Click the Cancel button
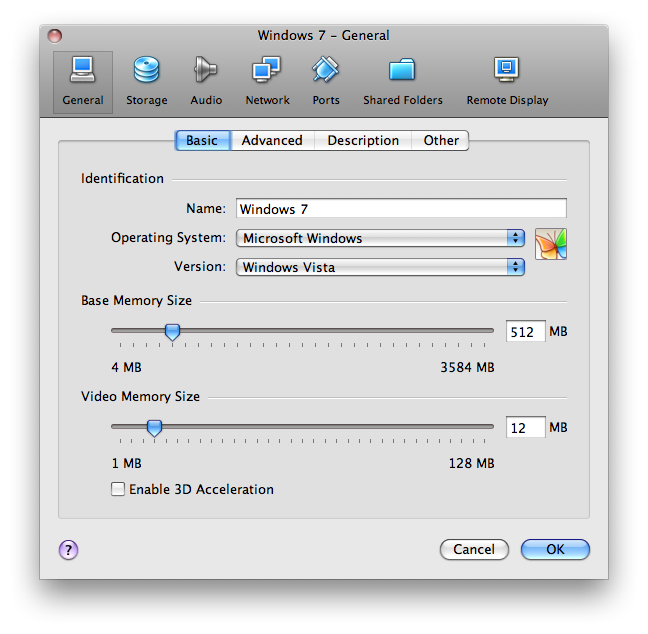 click(474, 549)
